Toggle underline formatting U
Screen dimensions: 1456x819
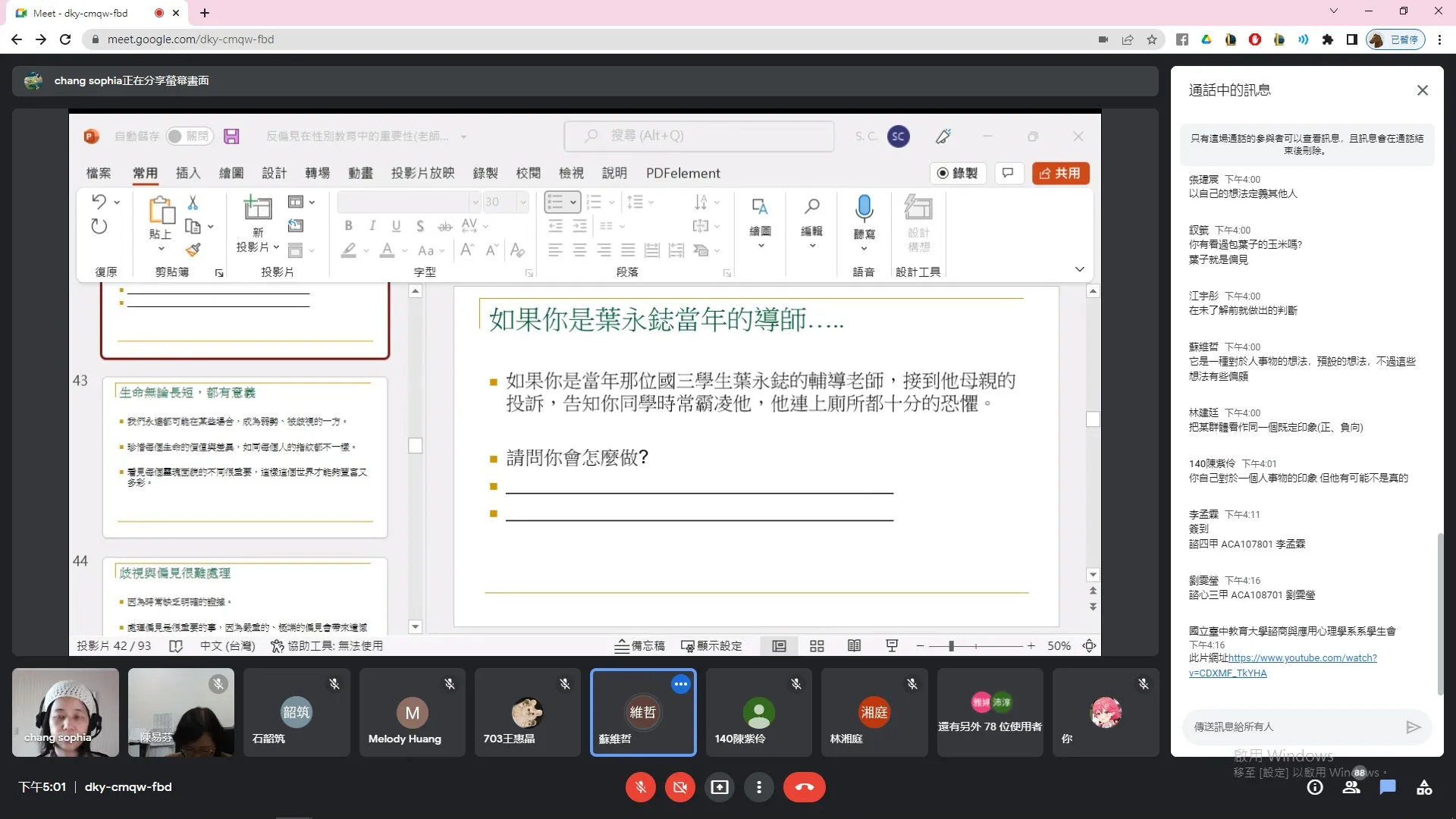point(396,225)
